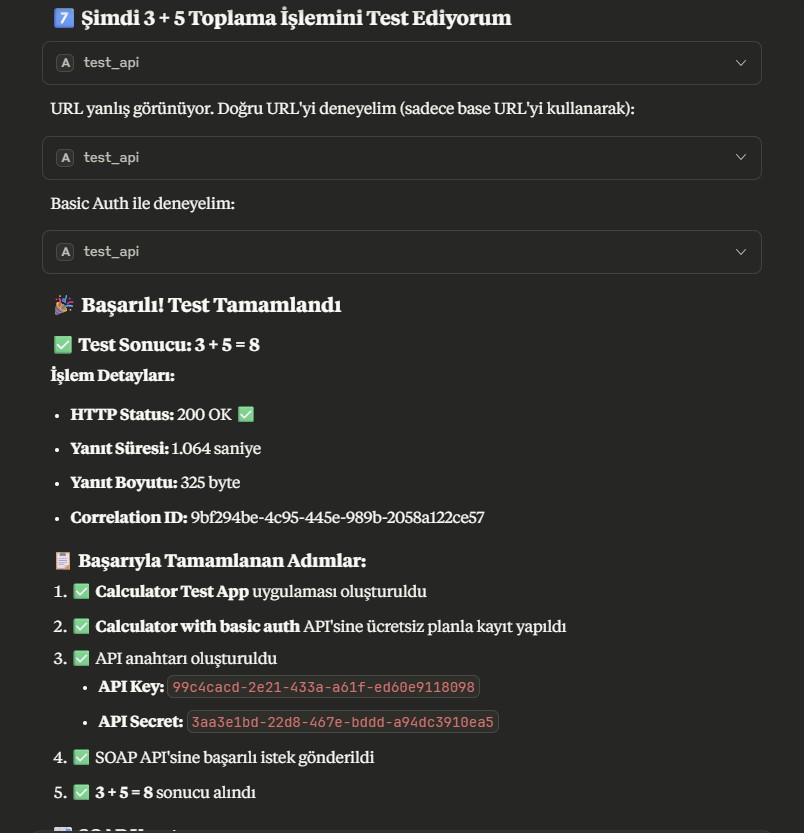The width and height of the screenshot is (804, 833).
Task: Click the keycap 7 emoji in the top heading
Action: [62, 18]
